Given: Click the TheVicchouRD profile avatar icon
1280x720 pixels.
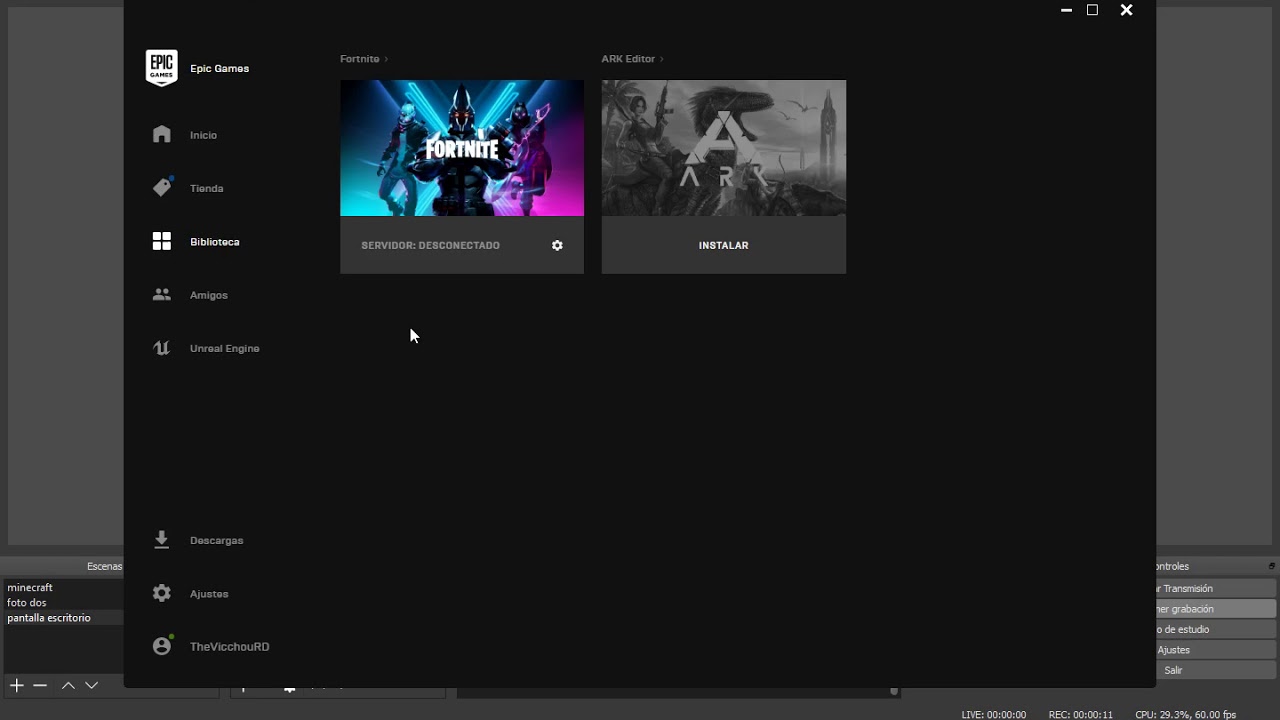Looking at the screenshot, I should pos(162,646).
